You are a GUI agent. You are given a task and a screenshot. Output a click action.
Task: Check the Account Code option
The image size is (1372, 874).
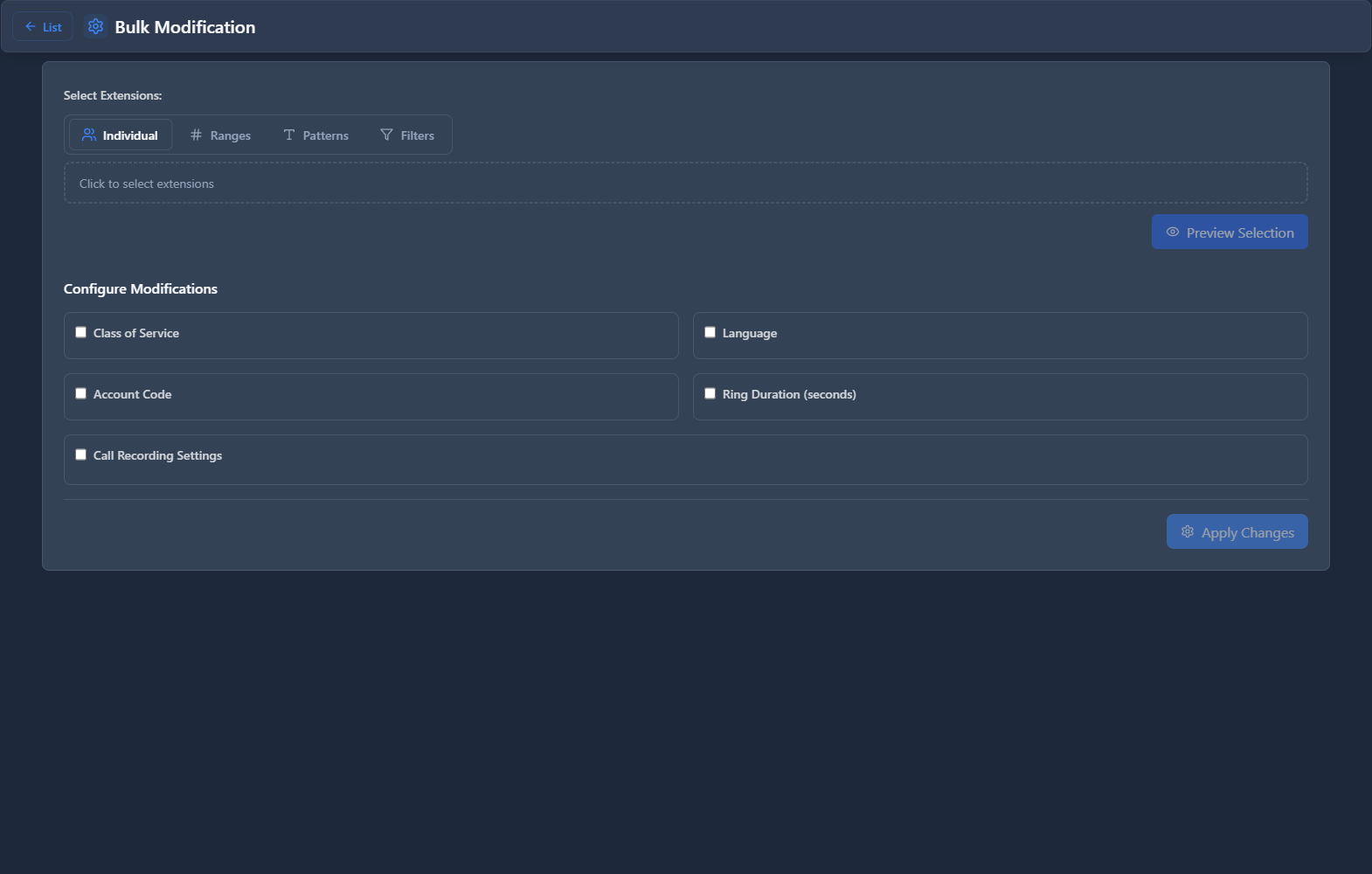(81, 393)
